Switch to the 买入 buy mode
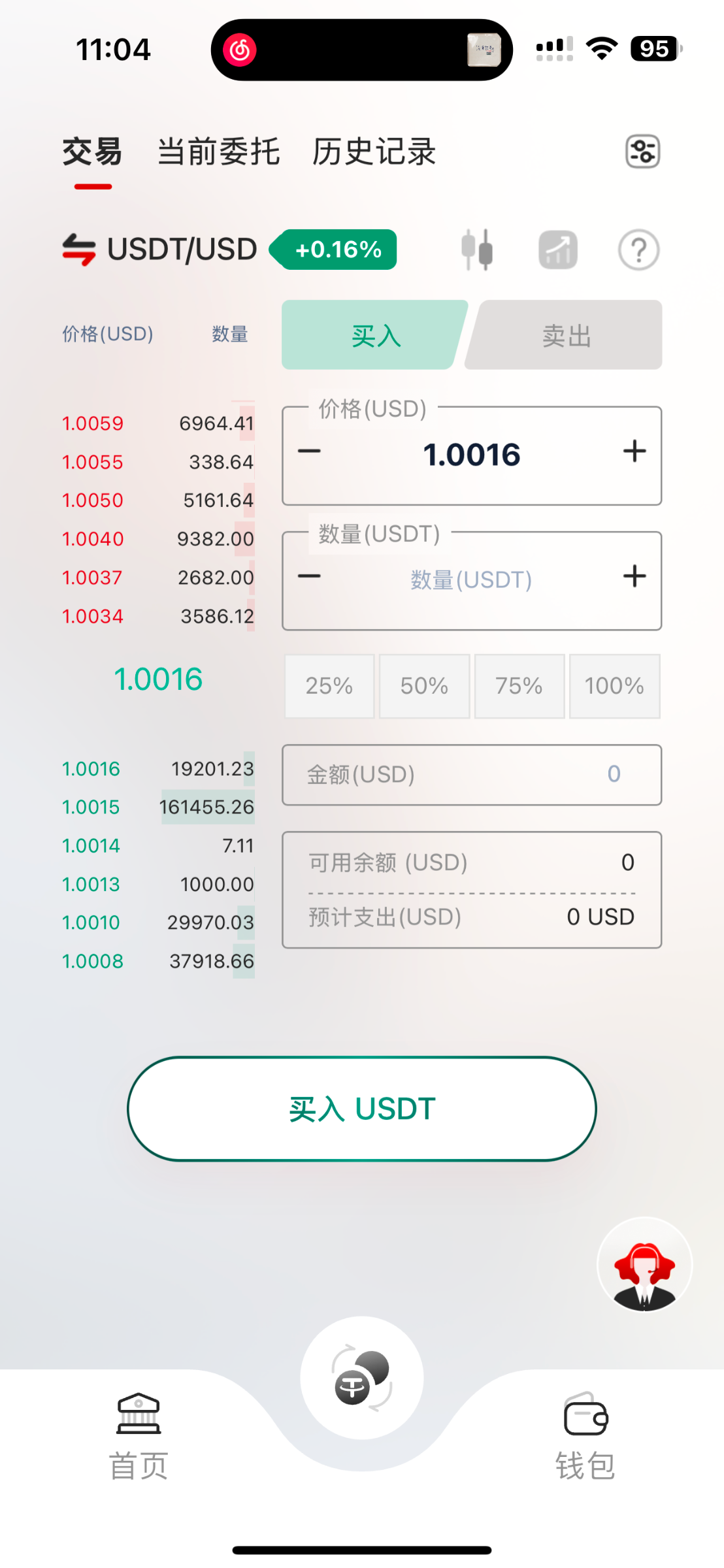 pos(374,335)
